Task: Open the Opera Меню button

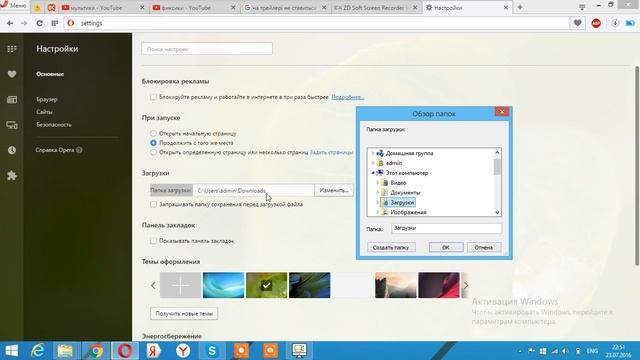Action: (13, 6)
